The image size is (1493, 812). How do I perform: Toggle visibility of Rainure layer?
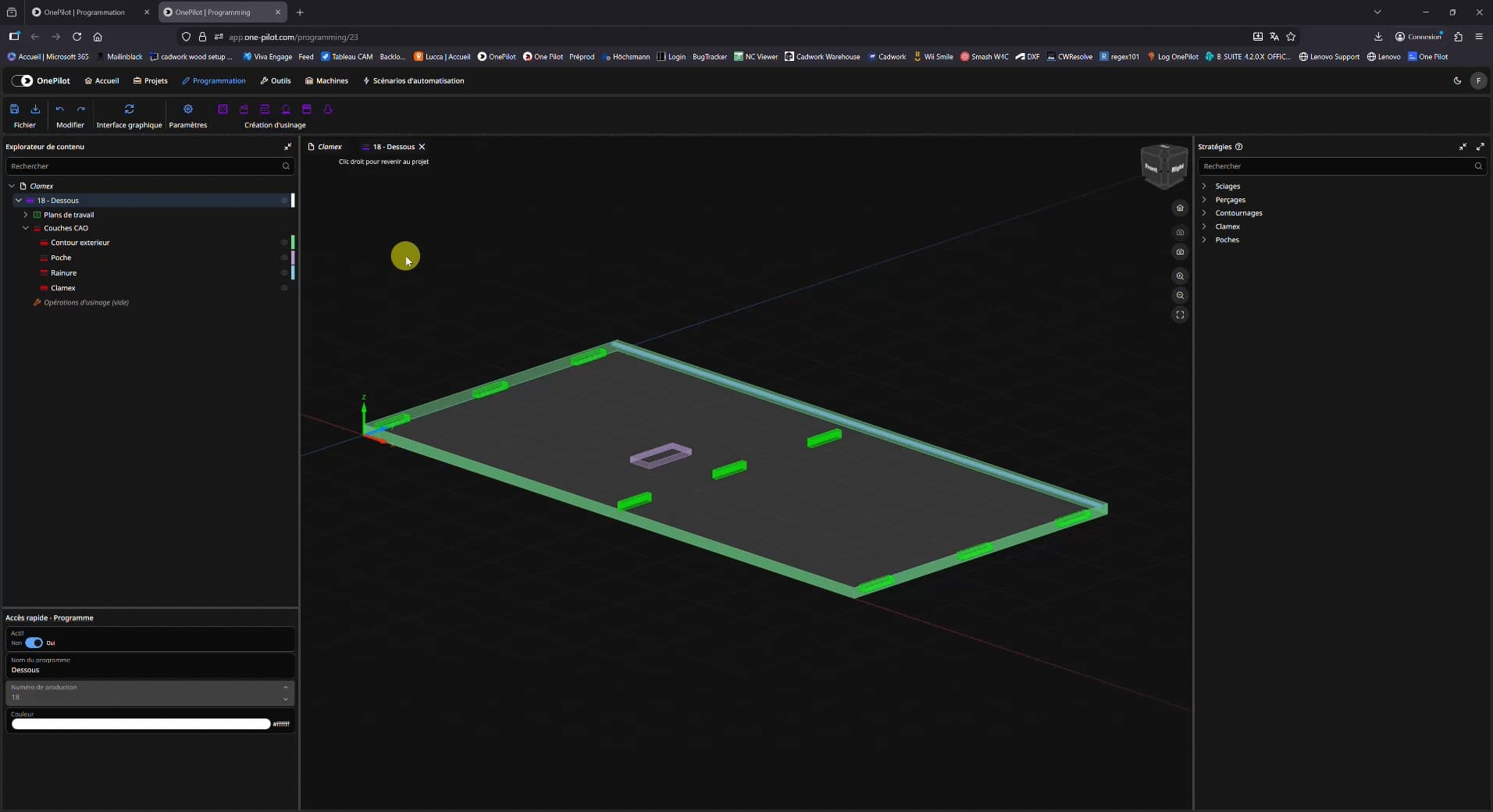tap(284, 273)
